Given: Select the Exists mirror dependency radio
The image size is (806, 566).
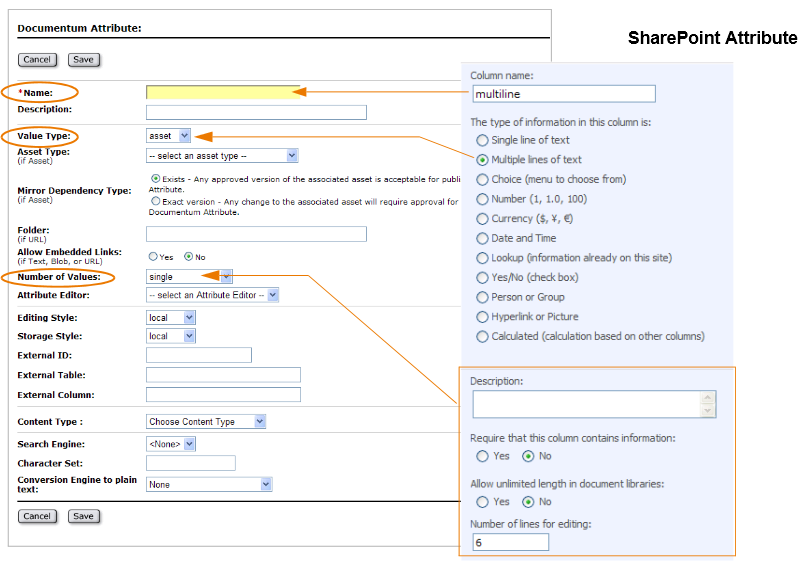Looking at the screenshot, I should (155, 179).
